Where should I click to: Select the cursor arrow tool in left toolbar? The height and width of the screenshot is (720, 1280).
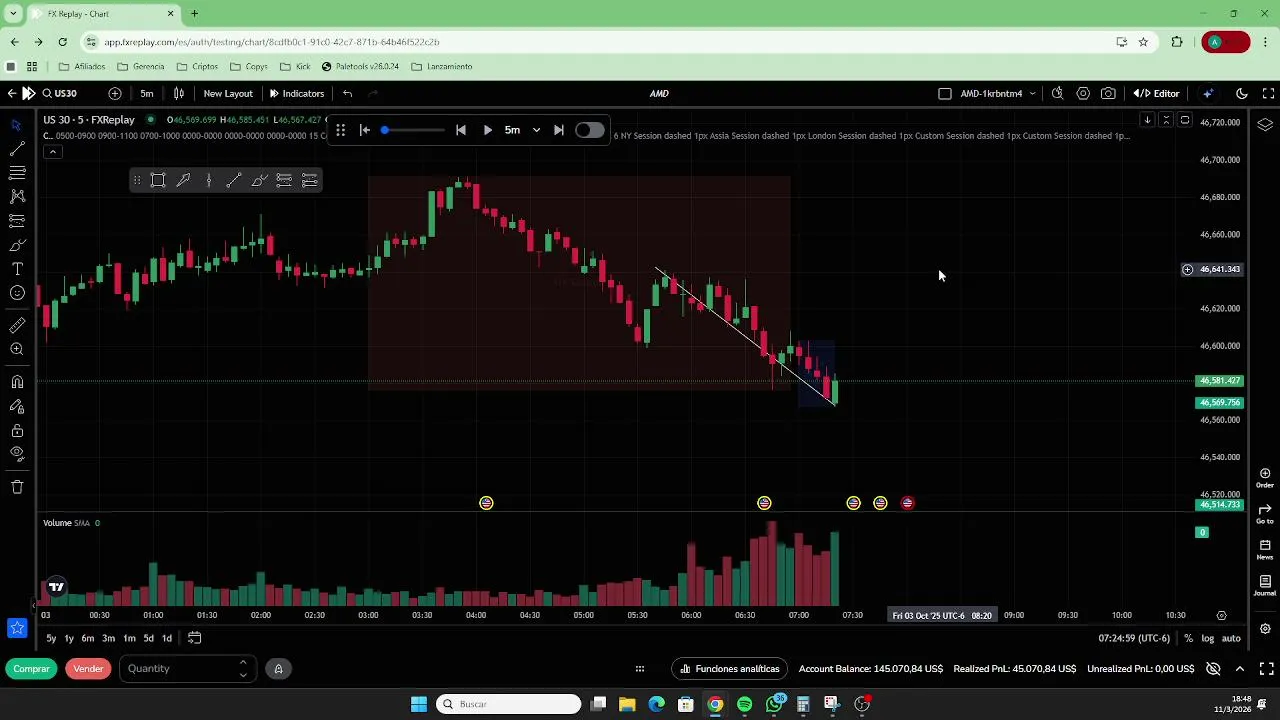(x=17, y=125)
